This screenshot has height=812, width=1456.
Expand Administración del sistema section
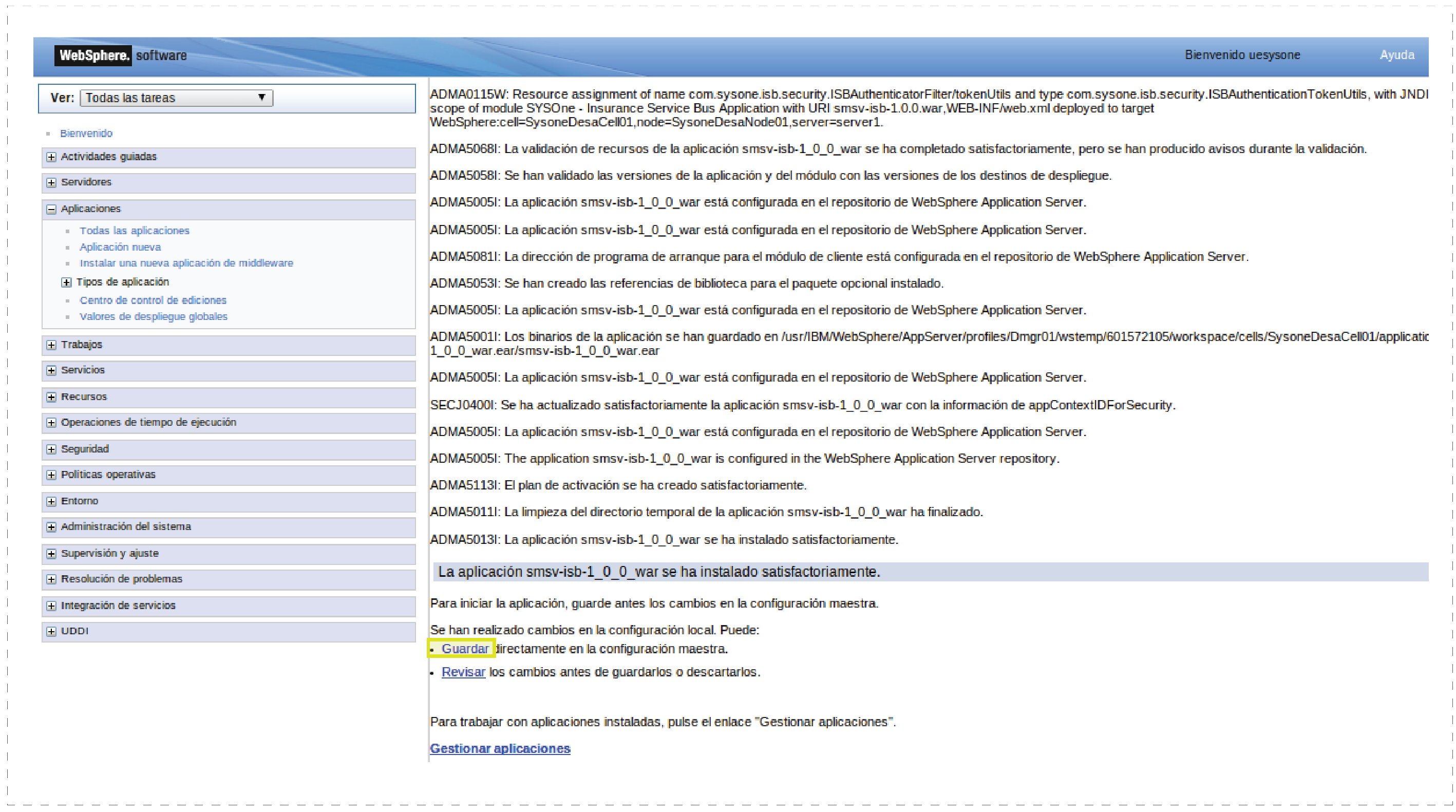(x=51, y=526)
